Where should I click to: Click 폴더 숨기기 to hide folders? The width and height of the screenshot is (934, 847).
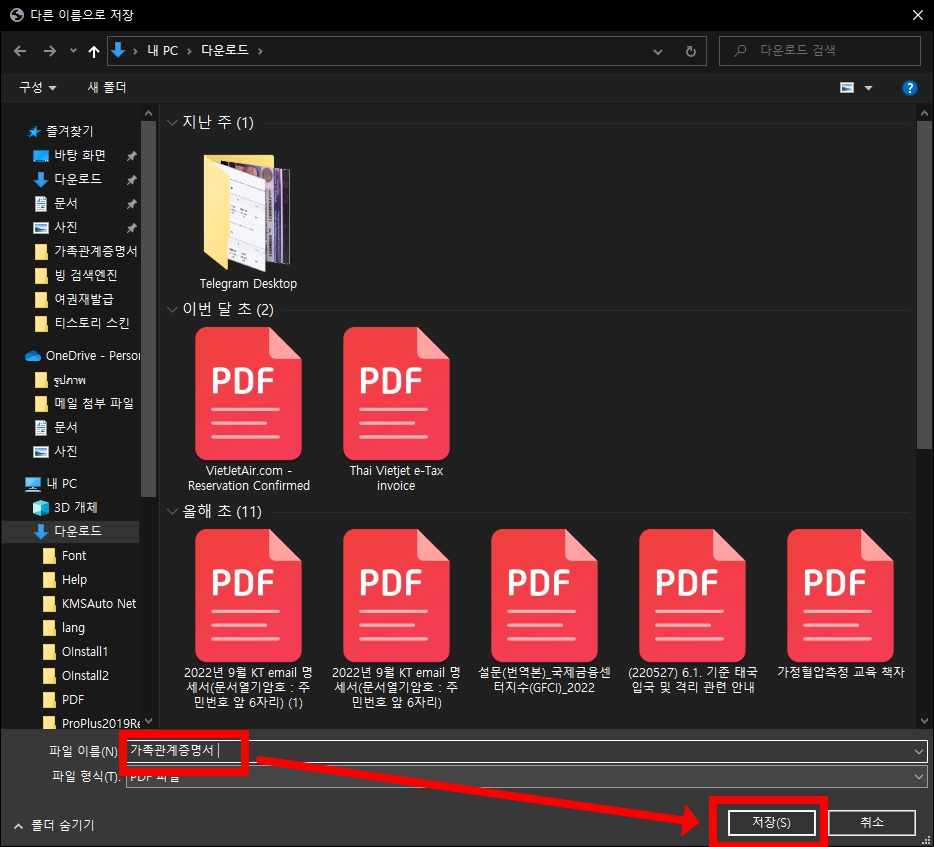point(54,826)
